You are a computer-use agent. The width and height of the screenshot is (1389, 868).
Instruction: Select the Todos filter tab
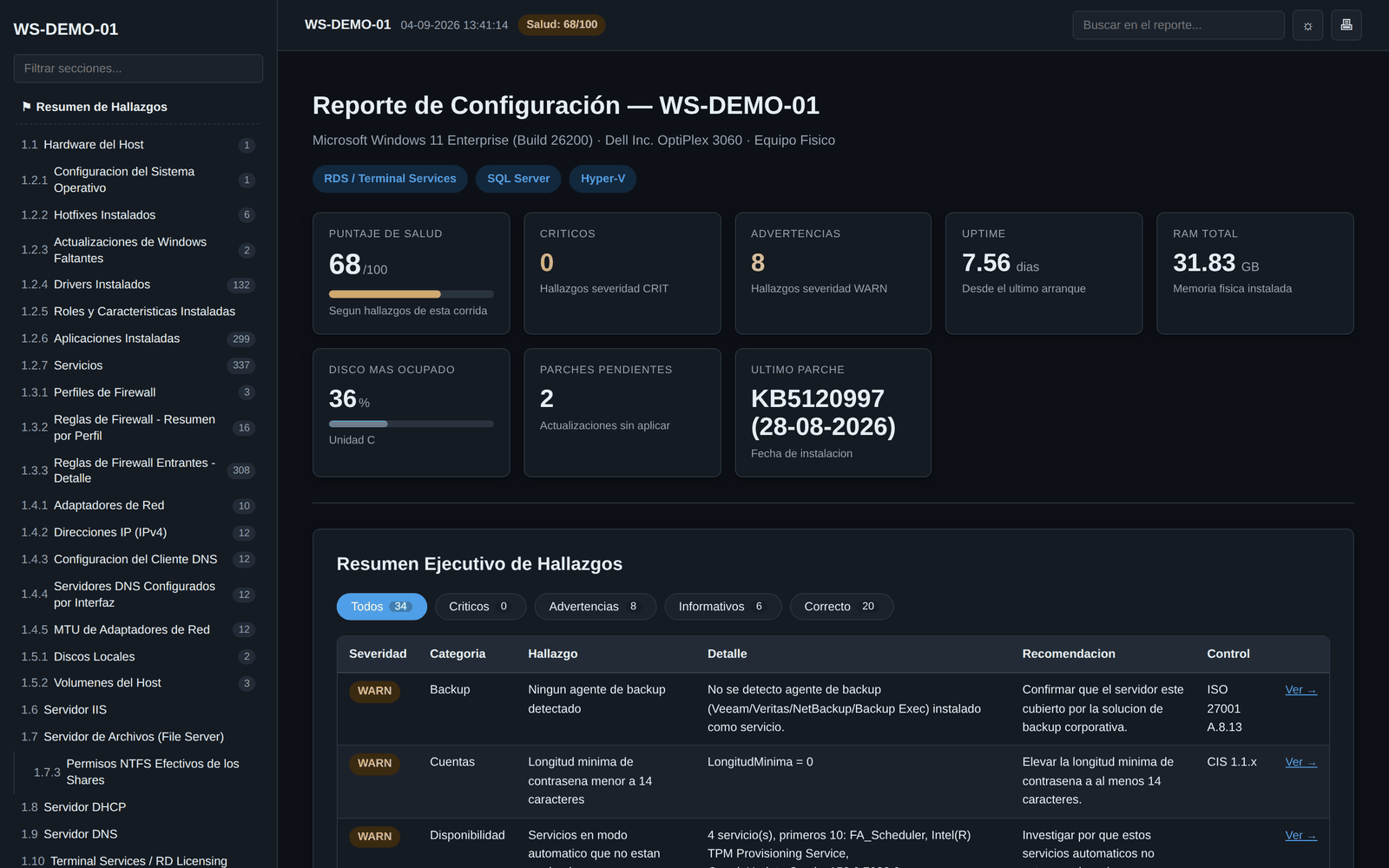381,607
